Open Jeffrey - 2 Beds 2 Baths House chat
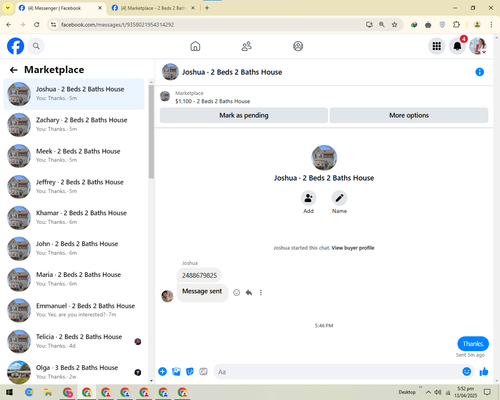 click(74, 187)
